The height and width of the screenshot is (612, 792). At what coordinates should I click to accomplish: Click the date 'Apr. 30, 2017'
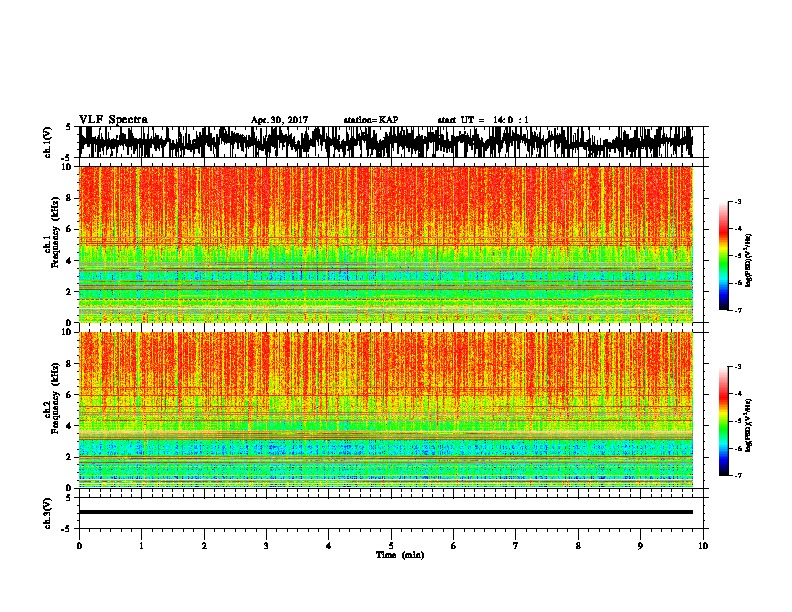[279, 120]
